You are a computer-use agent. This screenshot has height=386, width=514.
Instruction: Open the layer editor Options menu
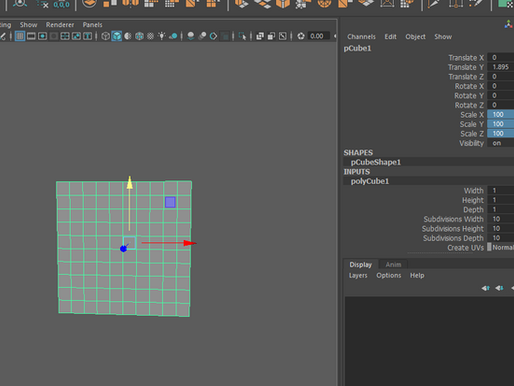coord(389,276)
